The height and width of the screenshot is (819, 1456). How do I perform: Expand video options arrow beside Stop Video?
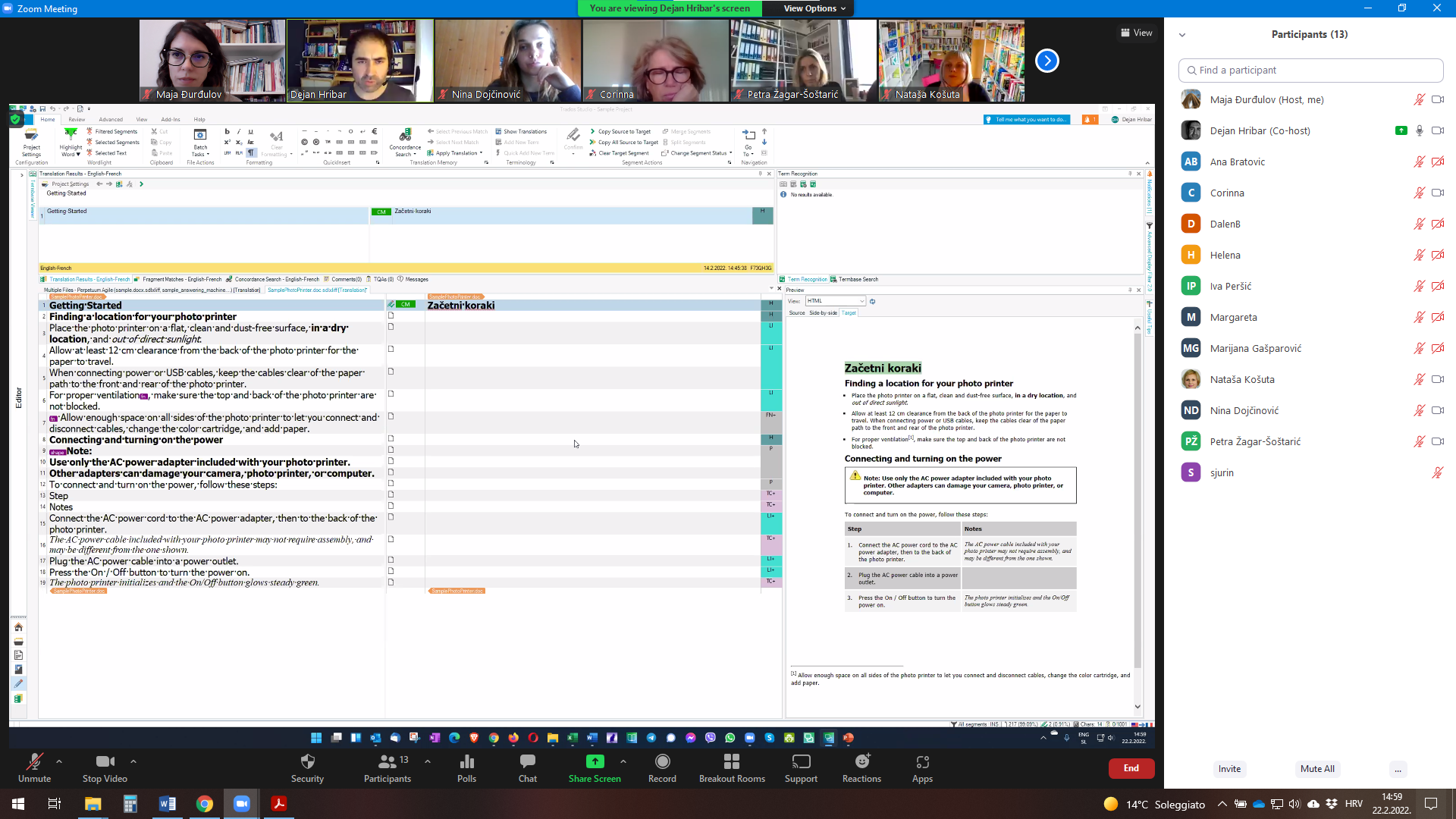[133, 761]
